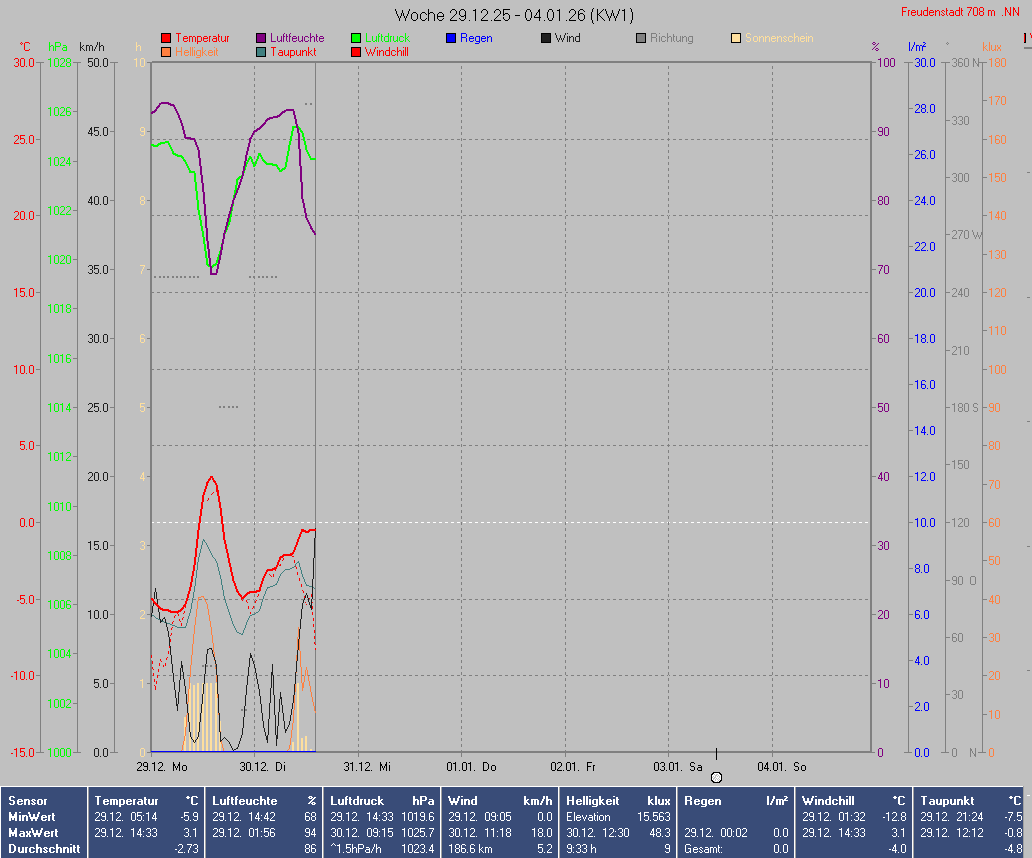The image size is (1032, 858).
Task: Select the Temperatur column header in the table
Action: coord(126,801)
